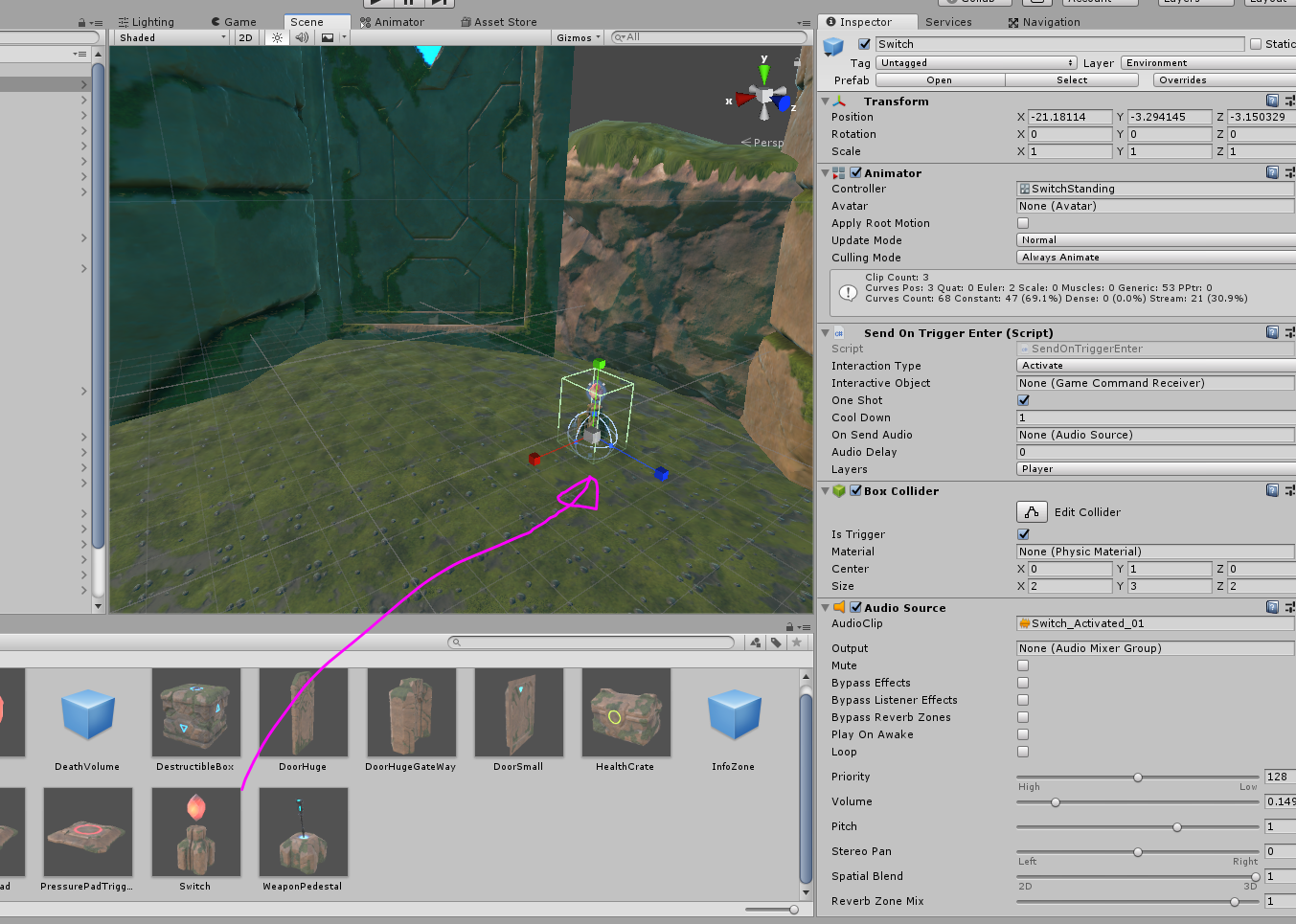Toggle scene effects image icon
Image resolution: width=1296 pixels, height=924 pixels.
pyautogui.click(x=328, y=37)
